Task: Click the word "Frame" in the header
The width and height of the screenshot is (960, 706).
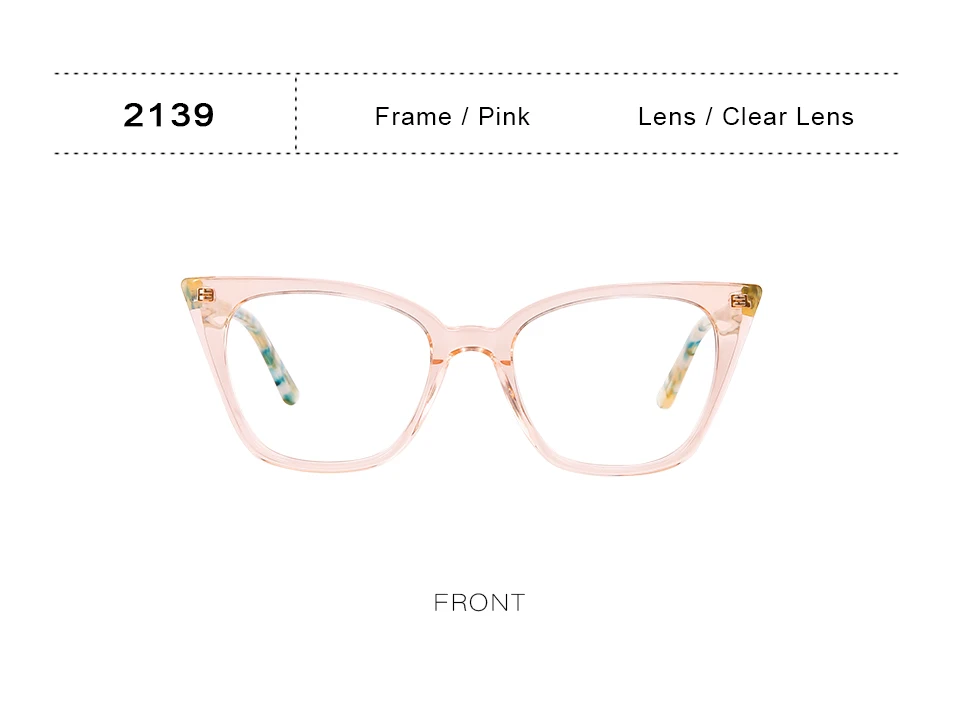Action: click(413, 116)
